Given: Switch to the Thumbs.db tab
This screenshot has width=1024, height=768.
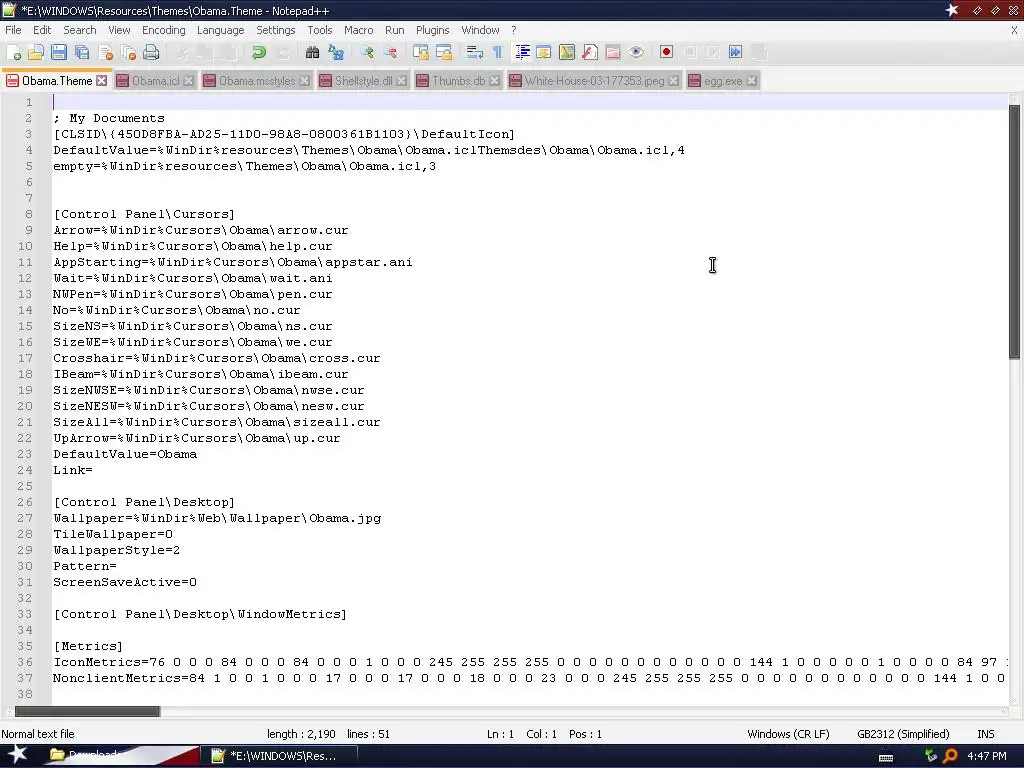Looking at the screenshot, I should click(x=458, y=81).
